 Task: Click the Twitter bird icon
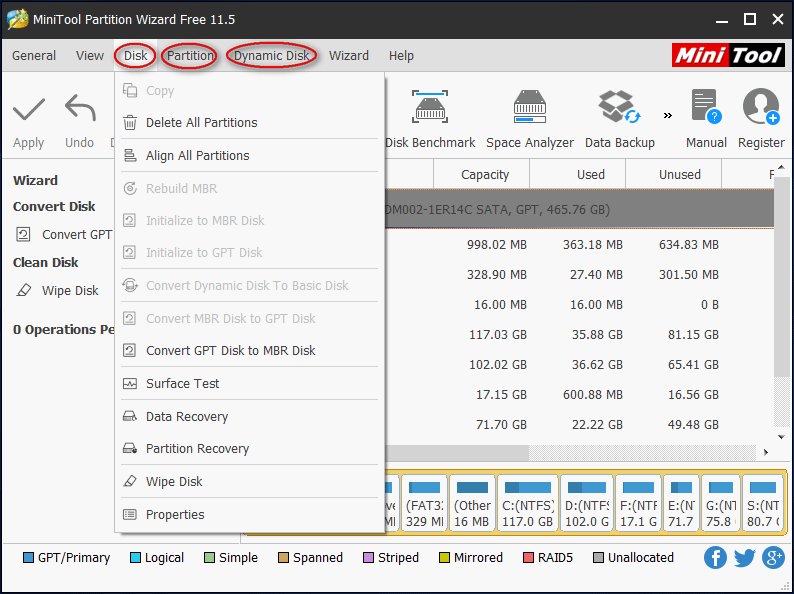pyautogui.click(x=744, y=558)
